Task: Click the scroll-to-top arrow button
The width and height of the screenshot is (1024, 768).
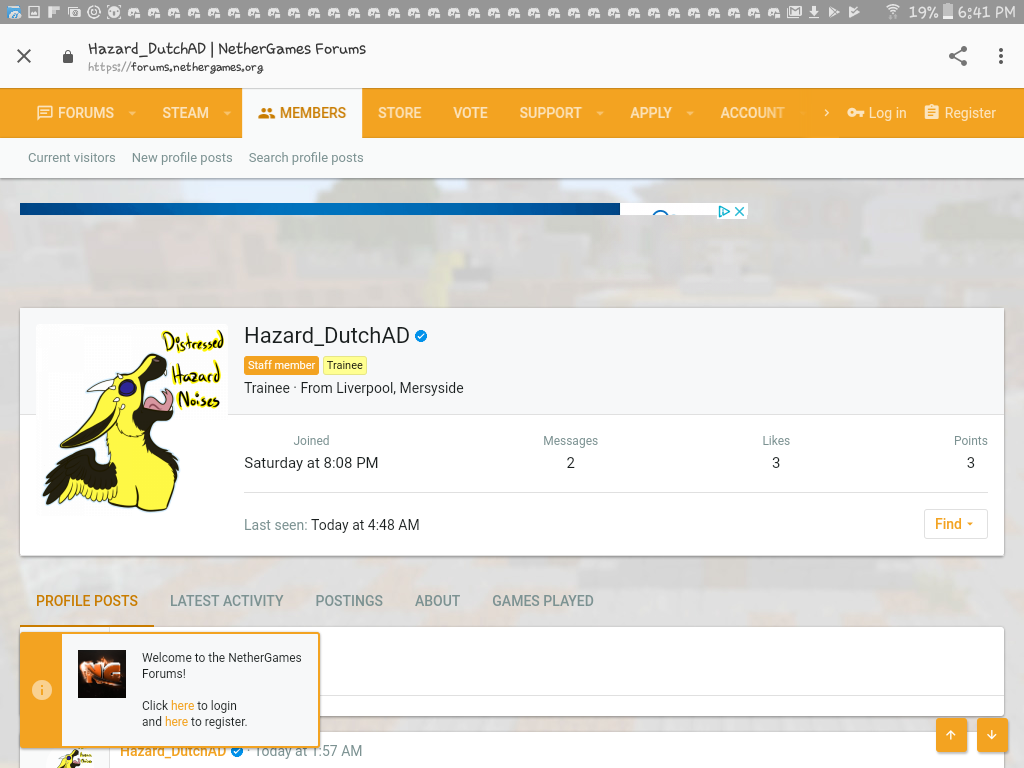Action: pyautogui.click(x=951, y=735)
